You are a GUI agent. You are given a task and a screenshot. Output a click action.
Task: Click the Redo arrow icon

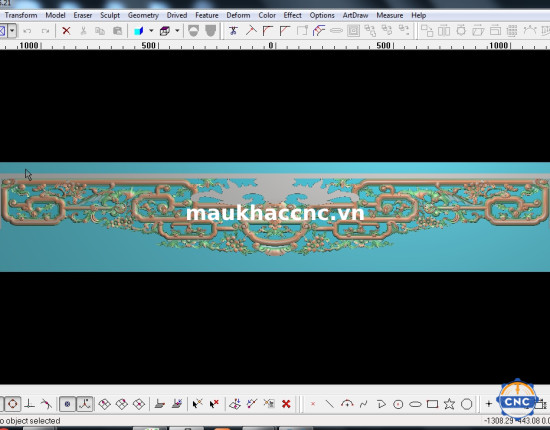point(45,31)
